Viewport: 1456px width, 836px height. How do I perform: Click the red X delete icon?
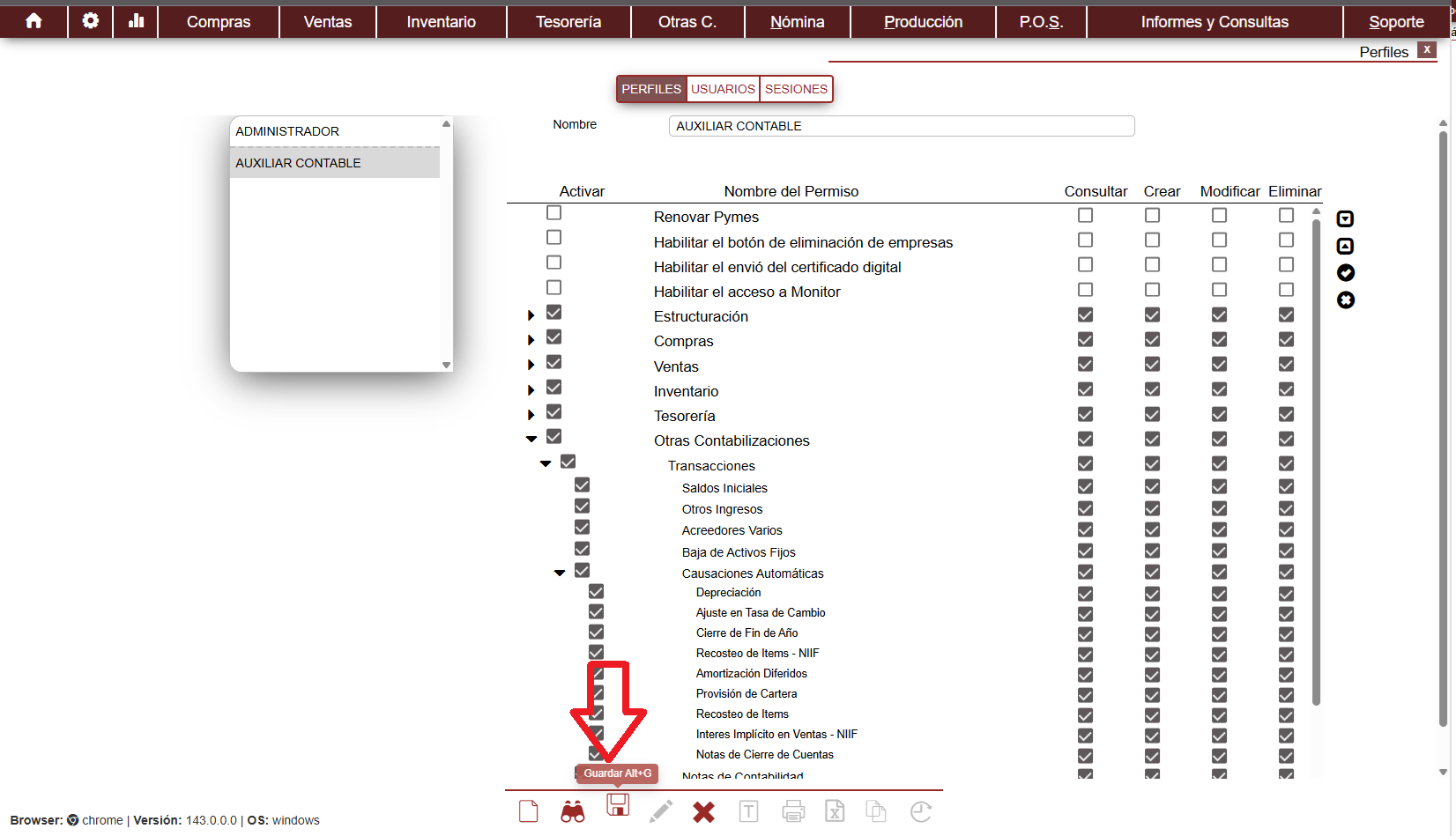pyautogui.click(x=703, y=811)
